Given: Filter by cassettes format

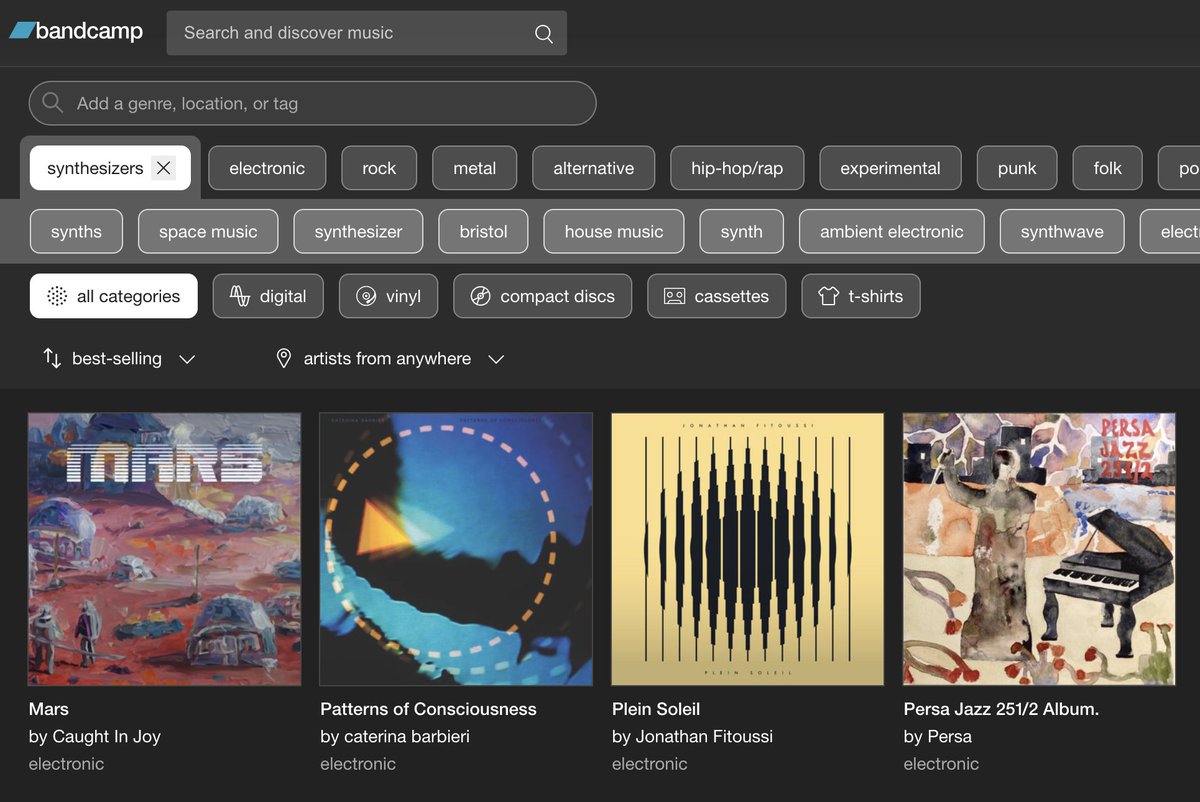Looking at the screenshot, I should click(717, 296).
